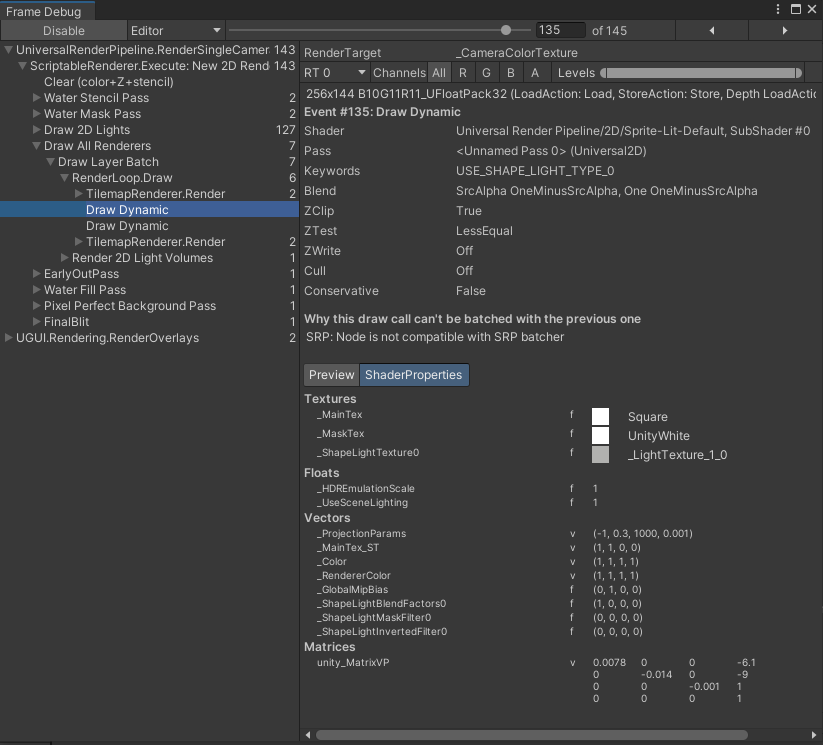The width and height of the screenshot is (823, 745).
Task: Click the horizontal scrollbar in details panel
Action: (x=531, y=735)
